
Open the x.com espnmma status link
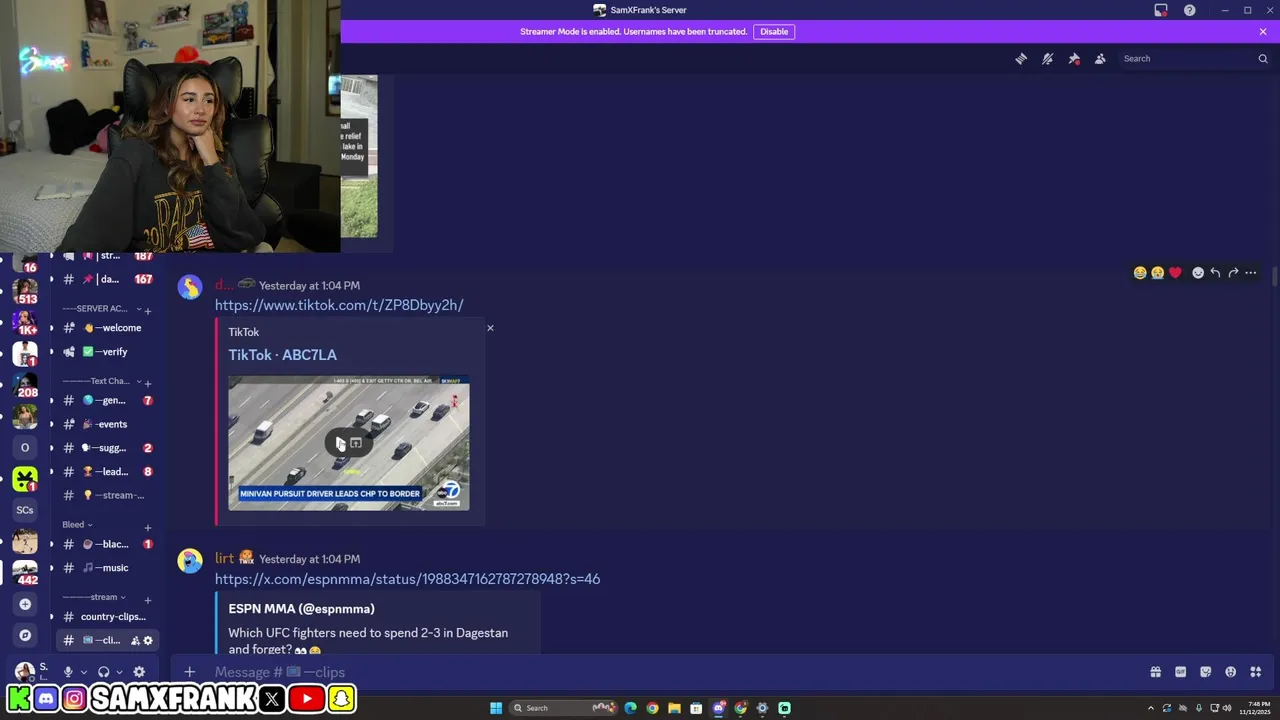pos(407,579)
